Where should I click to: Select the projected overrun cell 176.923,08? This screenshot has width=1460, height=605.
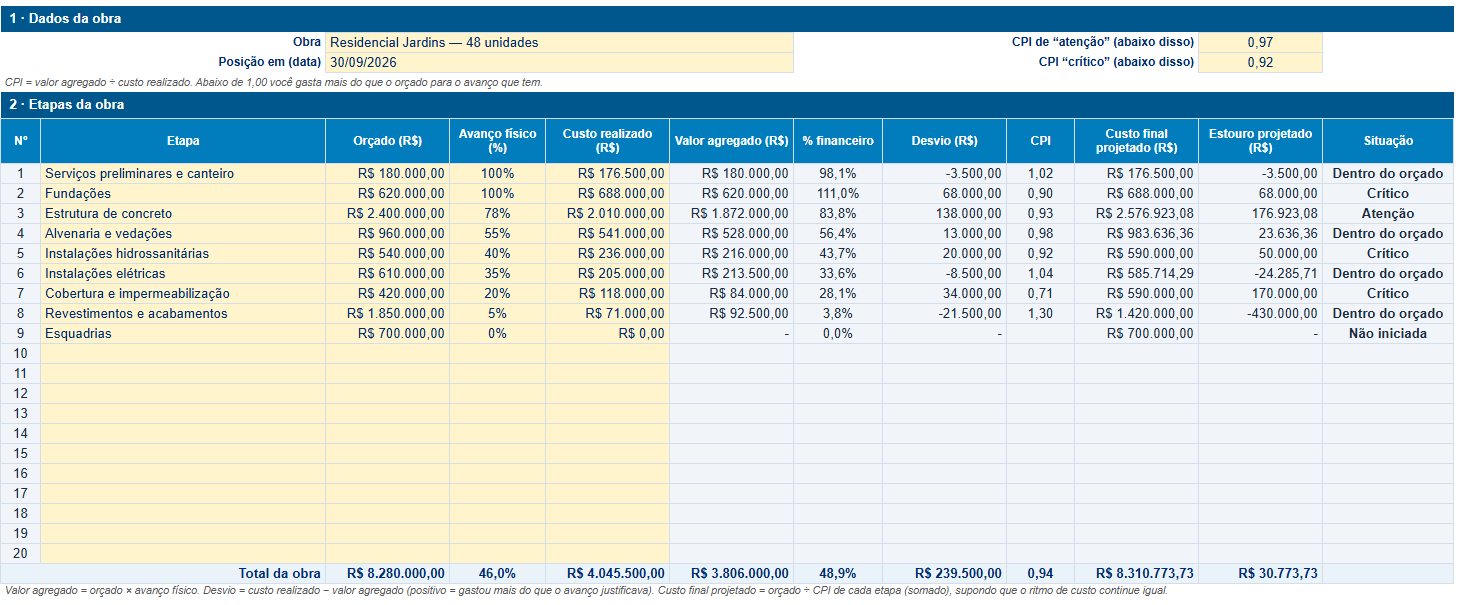[1260, 213]
